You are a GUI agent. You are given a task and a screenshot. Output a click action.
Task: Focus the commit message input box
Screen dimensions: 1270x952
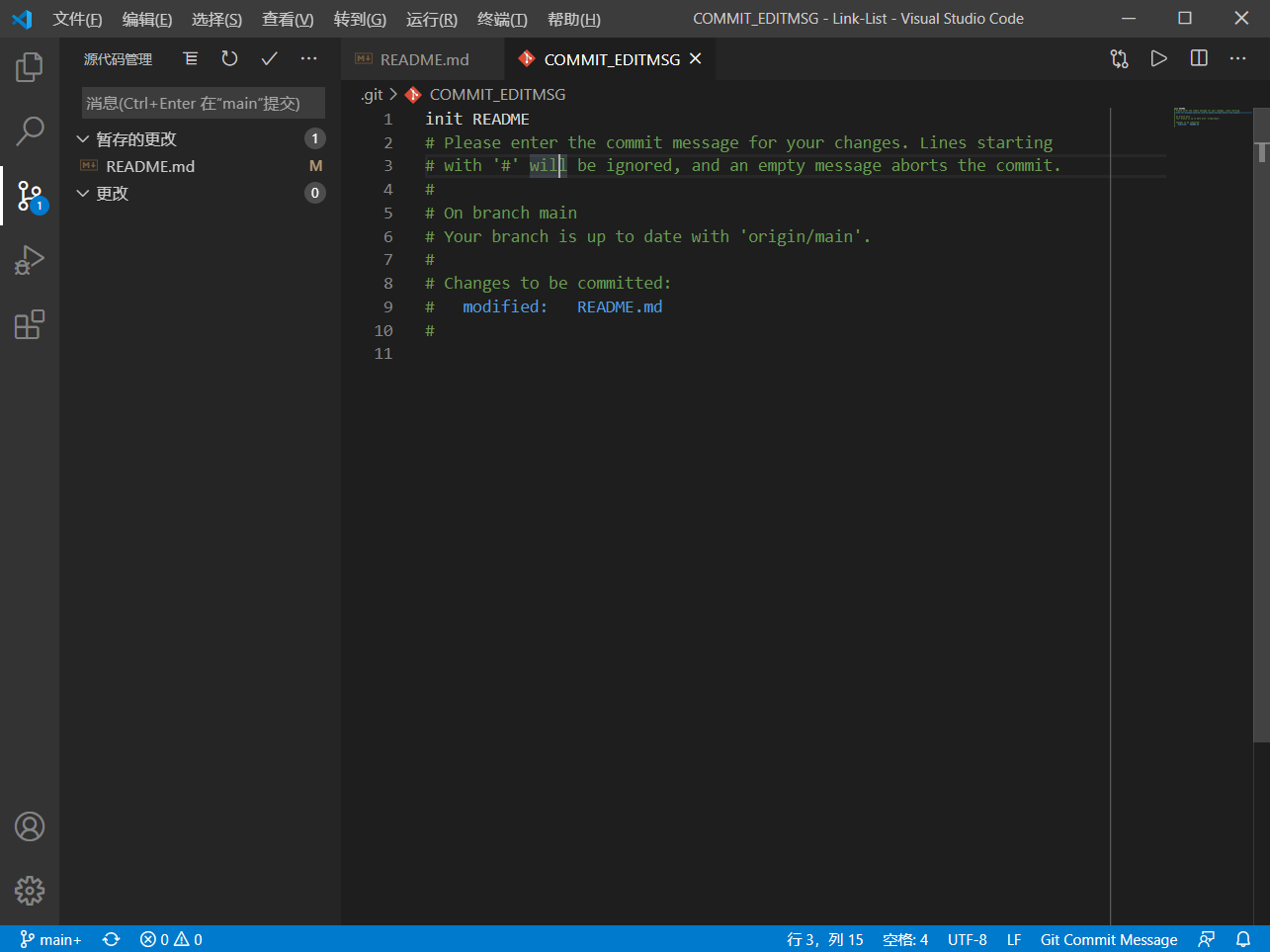(204, 103)
